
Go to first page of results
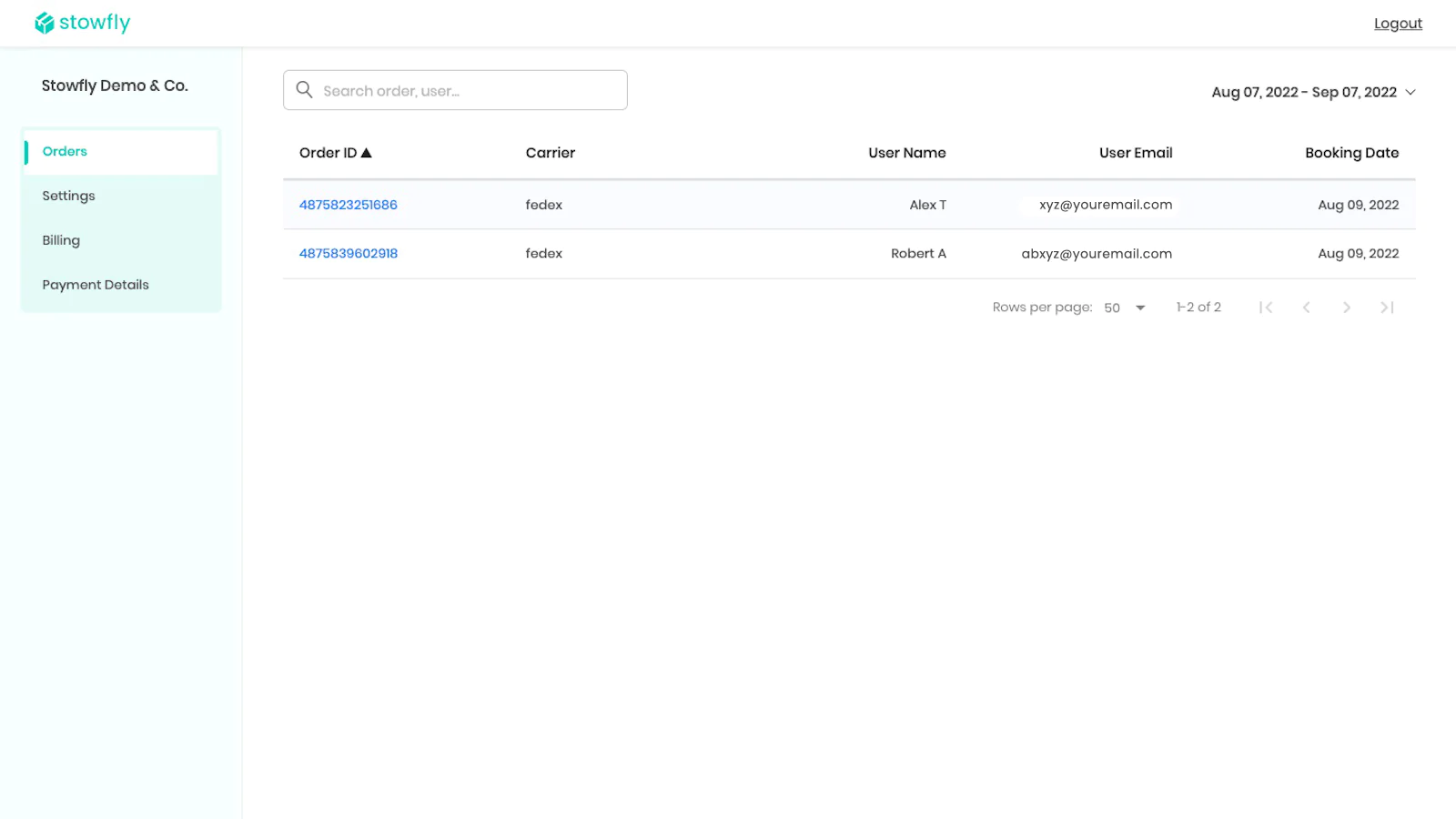pyautogui.click(x=1266, y=308)
